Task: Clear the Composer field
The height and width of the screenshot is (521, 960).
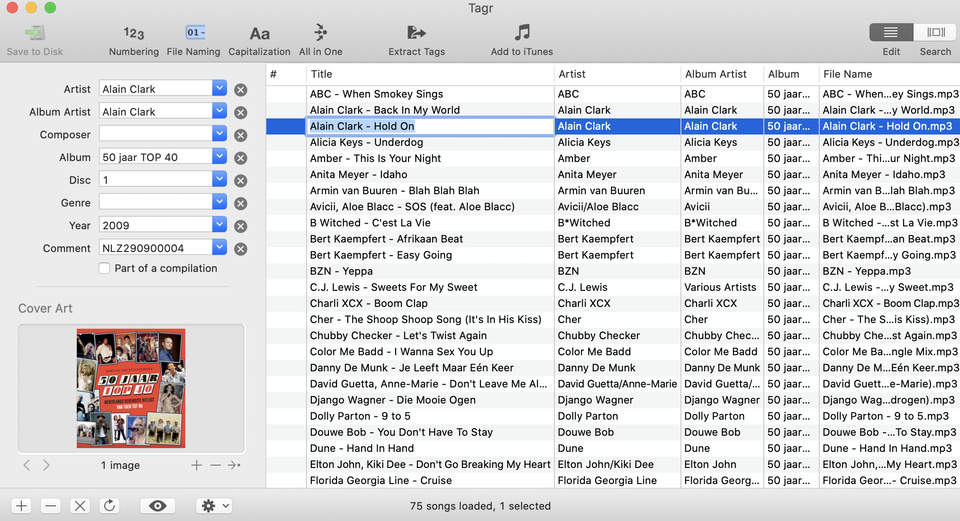Action: pyautogui.click(x=241, y=135)
